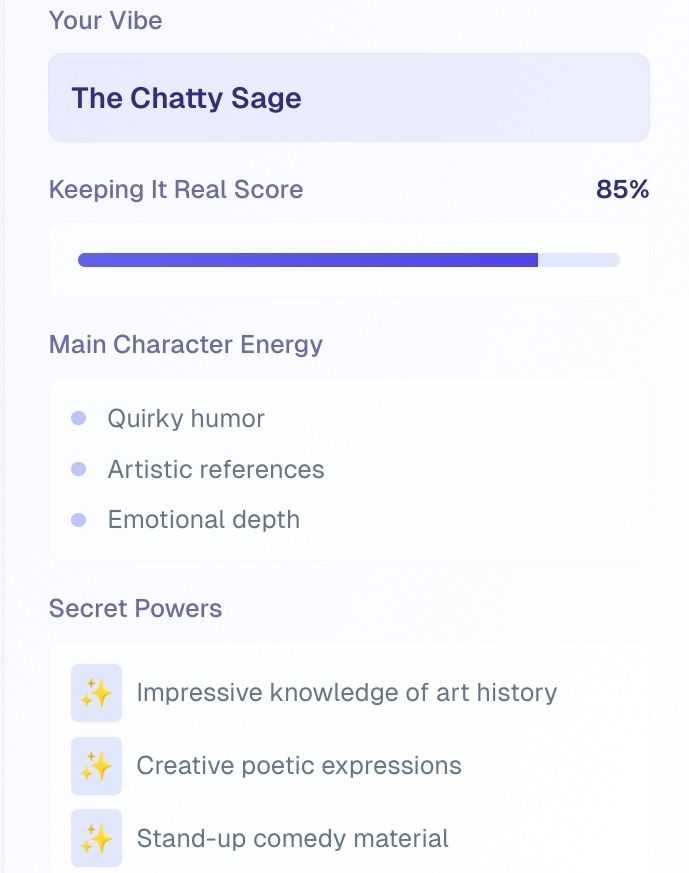Click the bullet dot before Emotional depth
This screenshot has height=873, width=689.
pos(79,520)
